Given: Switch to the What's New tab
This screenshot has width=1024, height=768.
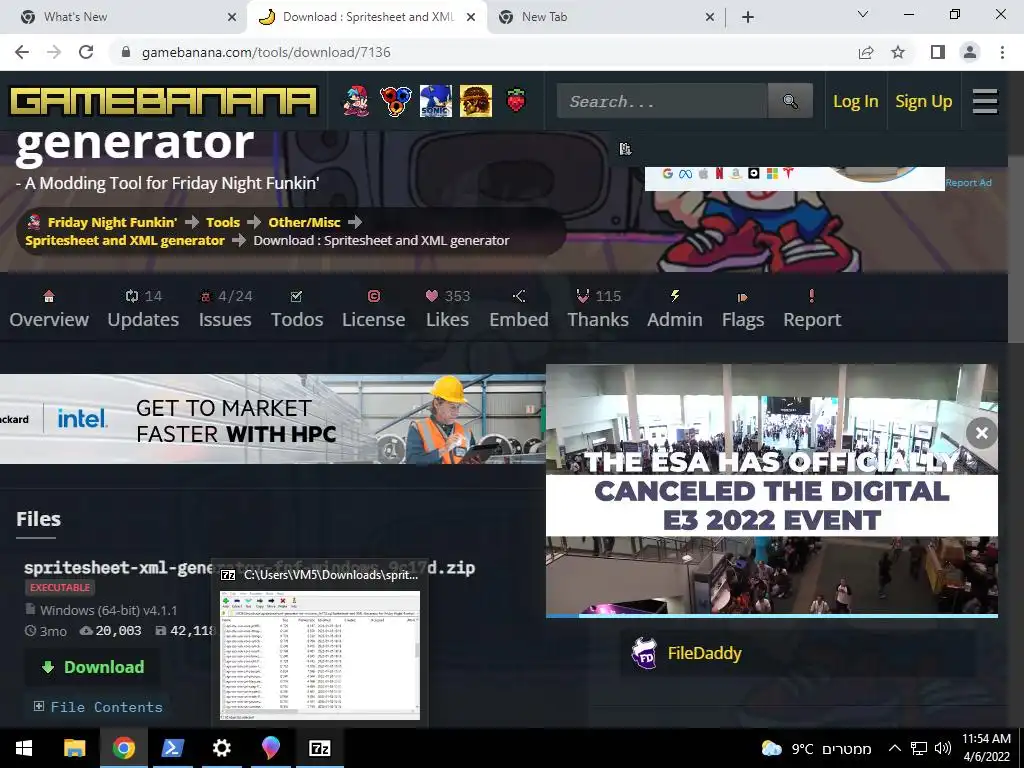Looking at the screenshot, I should (x=124, y=17).
